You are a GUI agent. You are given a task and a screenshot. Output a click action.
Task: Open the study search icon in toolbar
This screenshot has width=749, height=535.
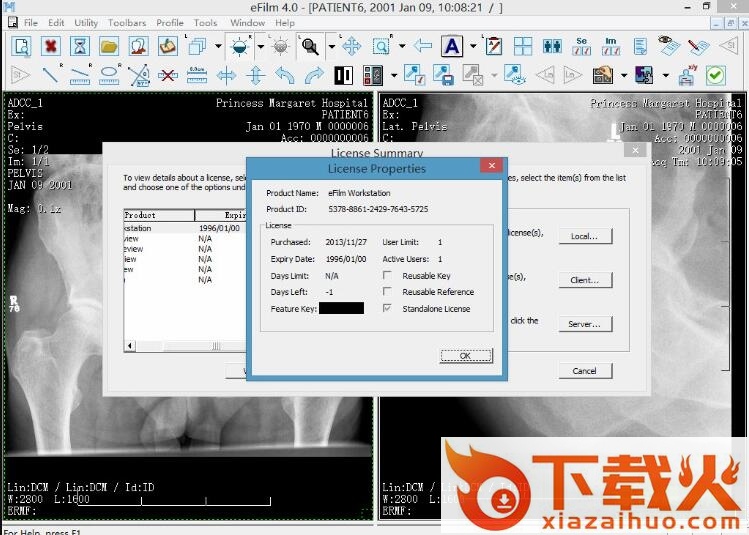pos(21,46)
